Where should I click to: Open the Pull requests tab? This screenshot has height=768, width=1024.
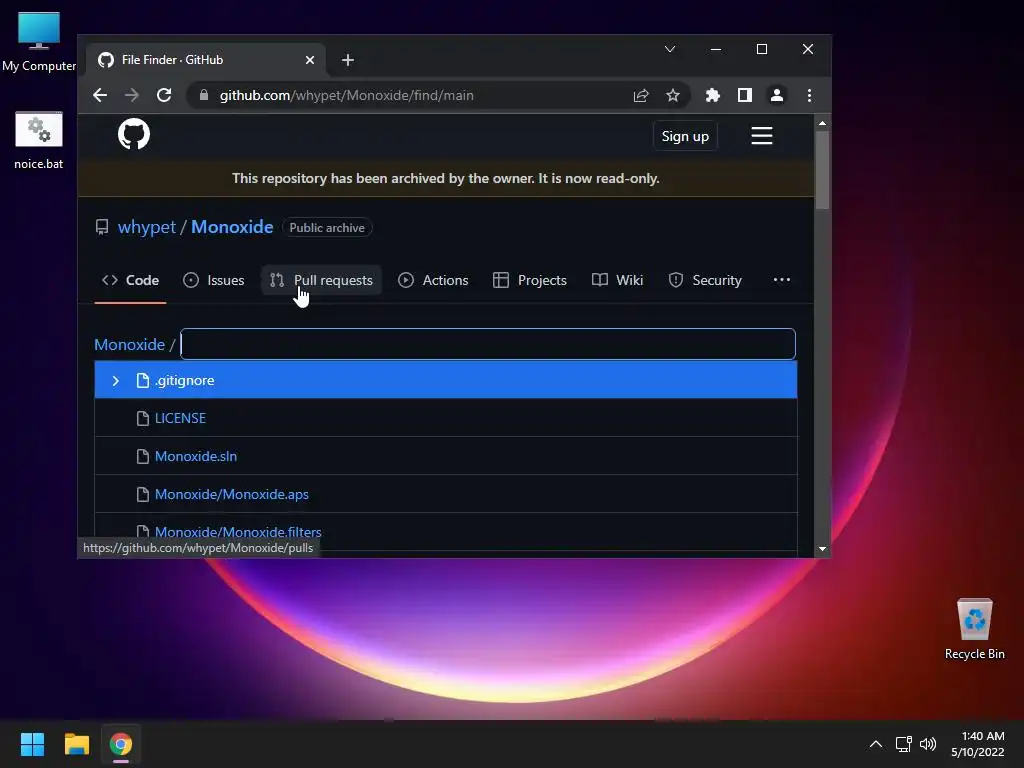(321, 280)
